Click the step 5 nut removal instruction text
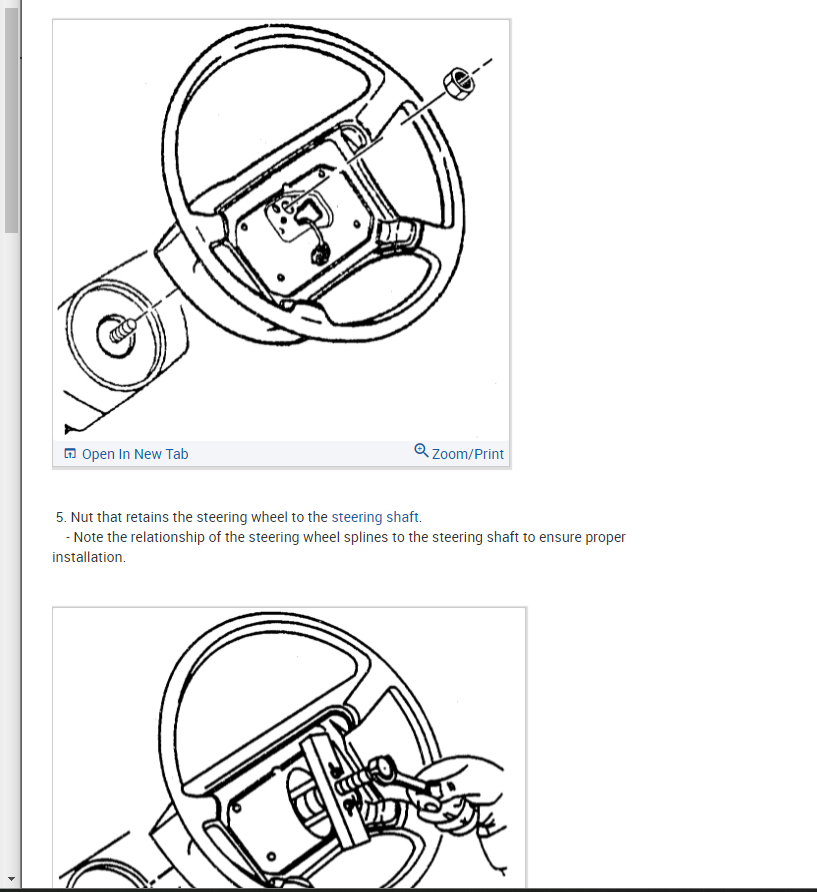Image resolution: width=817 pixels, height=892 pixels. [238, 517]
